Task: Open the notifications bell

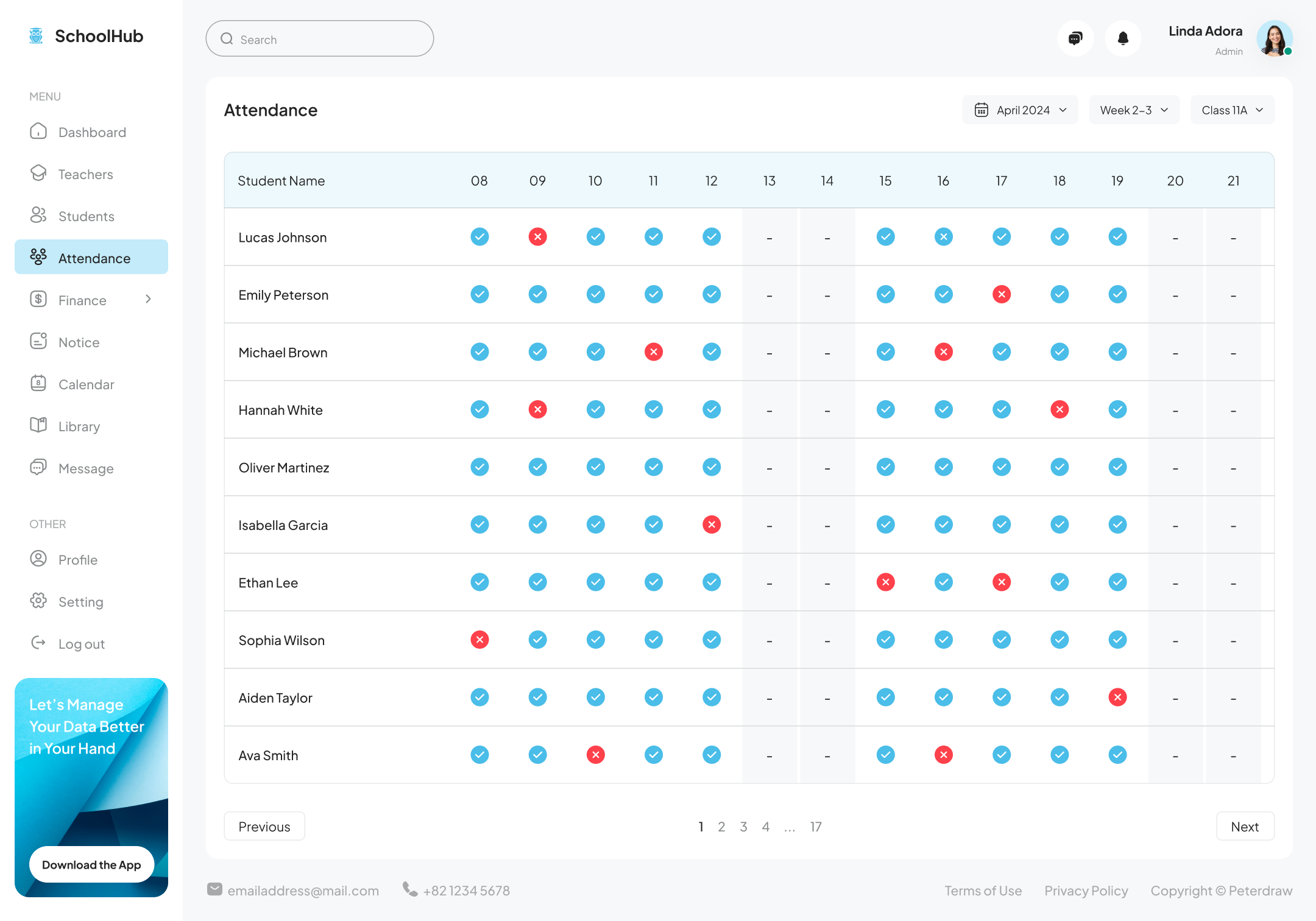Action: point(1123,38)
